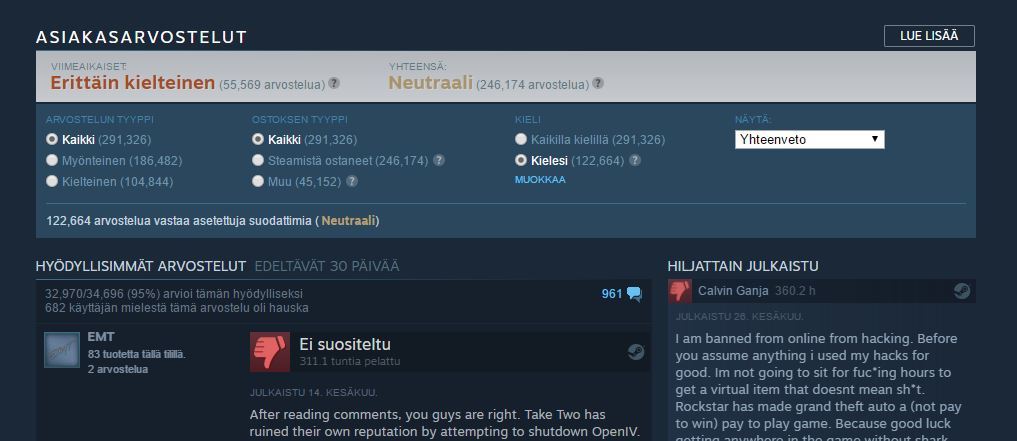1017x441 pixels.
Task: Select Kielteinen review type radio button
Action: [x=52, y=182]
